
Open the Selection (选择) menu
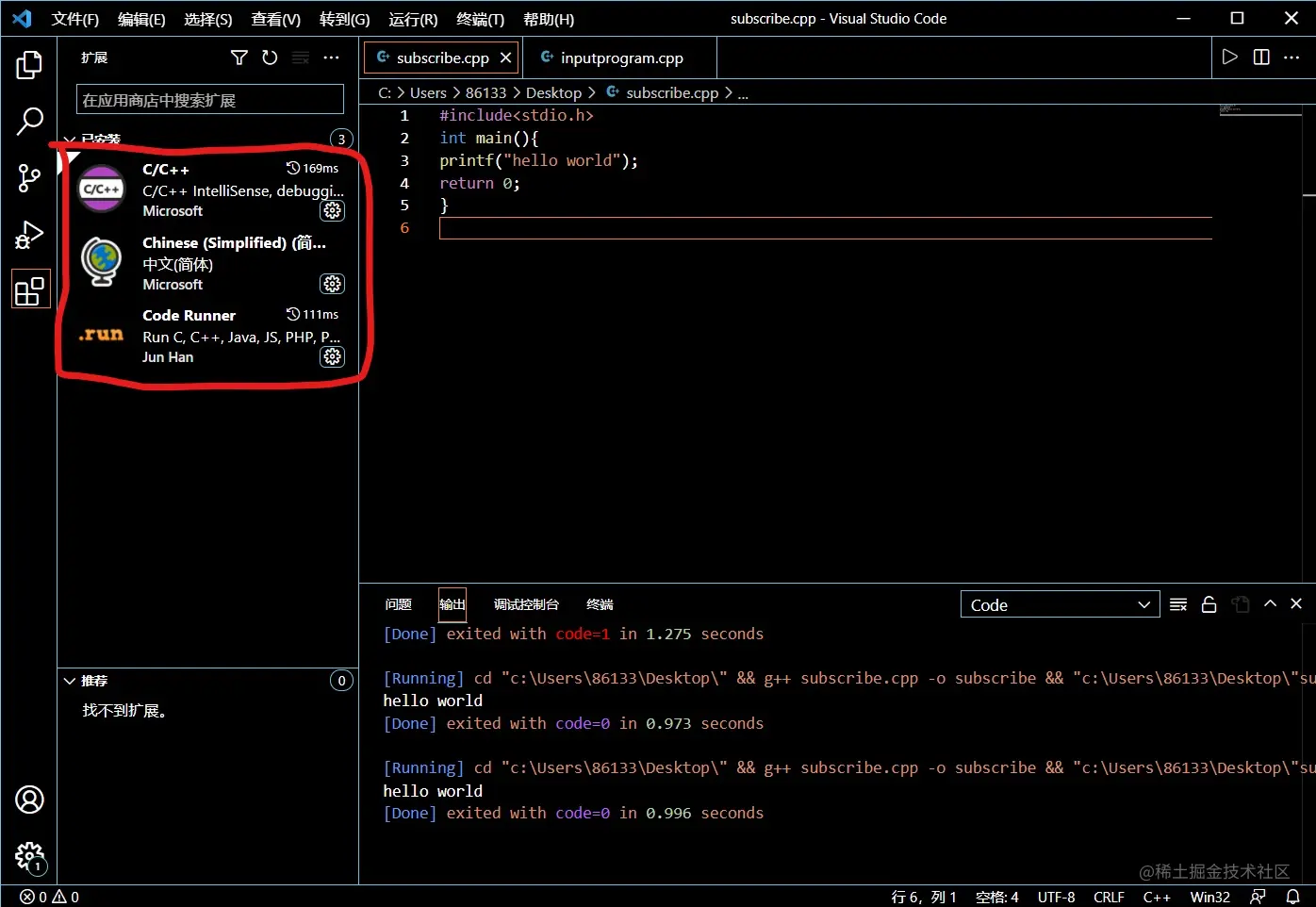coord(208,19)
